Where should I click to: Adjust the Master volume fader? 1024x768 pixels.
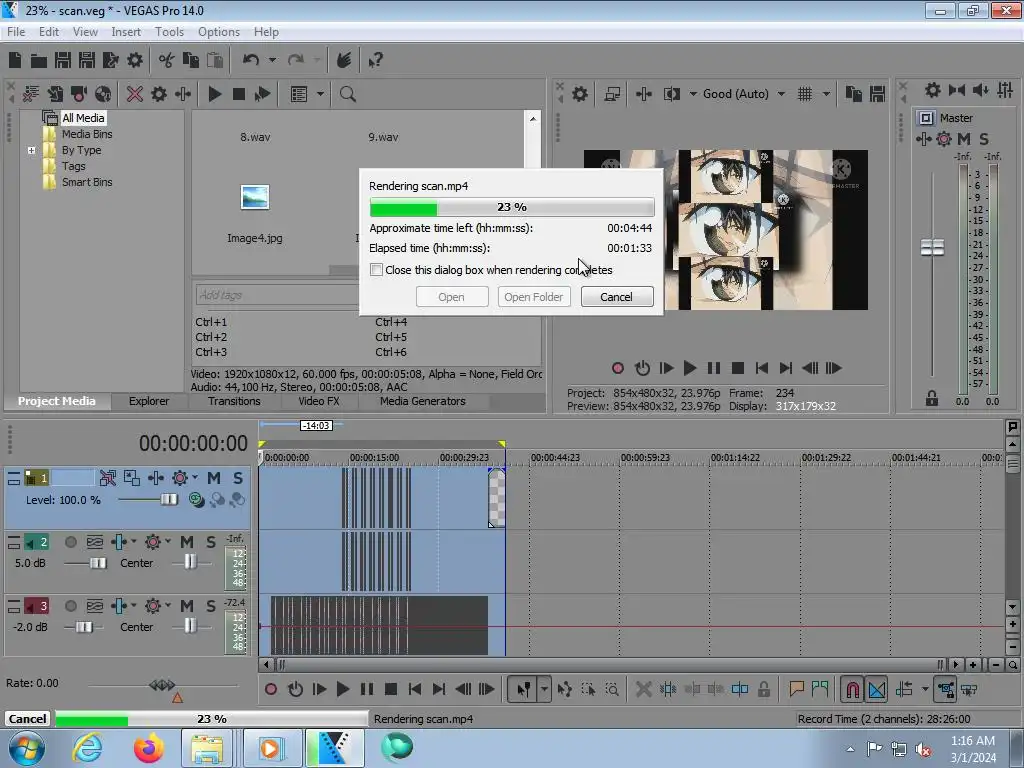pyautogui.click(x=932, y=248)
